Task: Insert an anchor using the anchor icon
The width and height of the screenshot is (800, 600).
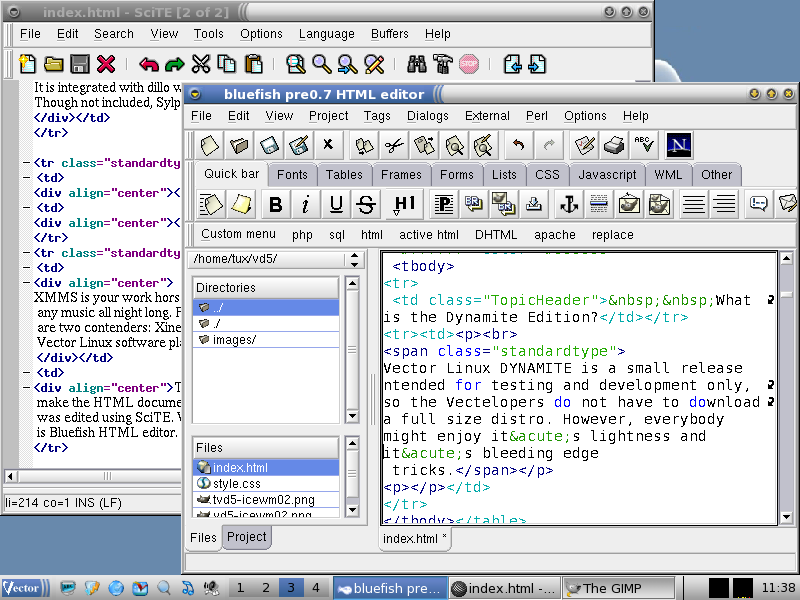Action: click(568, 204)
